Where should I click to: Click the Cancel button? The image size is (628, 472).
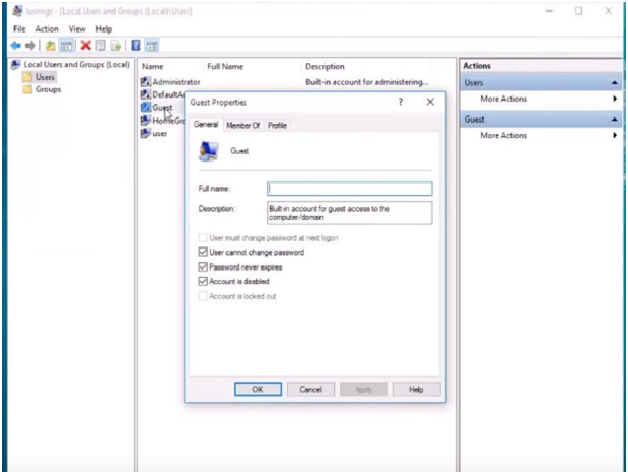(310, 389)
